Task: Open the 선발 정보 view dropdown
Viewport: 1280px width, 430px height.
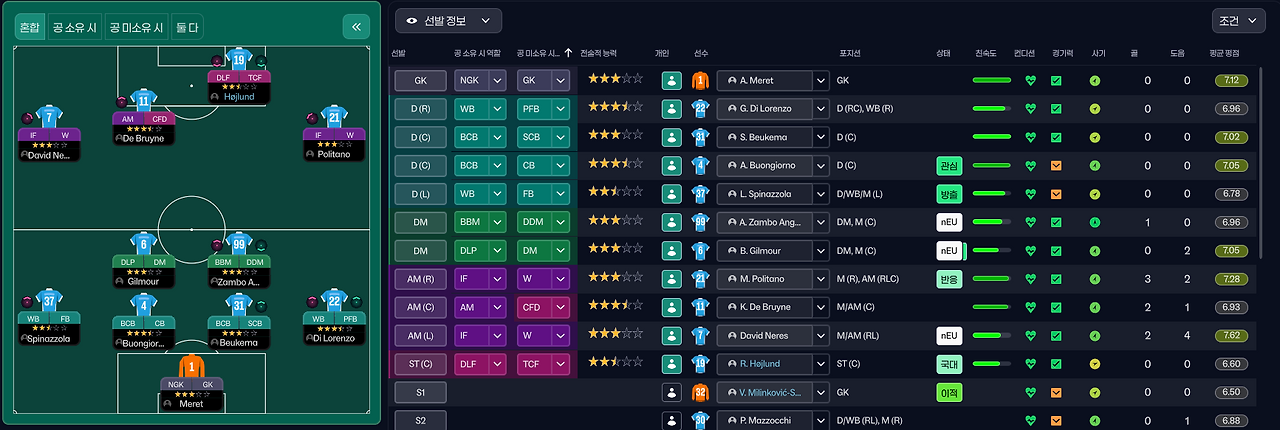Action: point(448,20)
